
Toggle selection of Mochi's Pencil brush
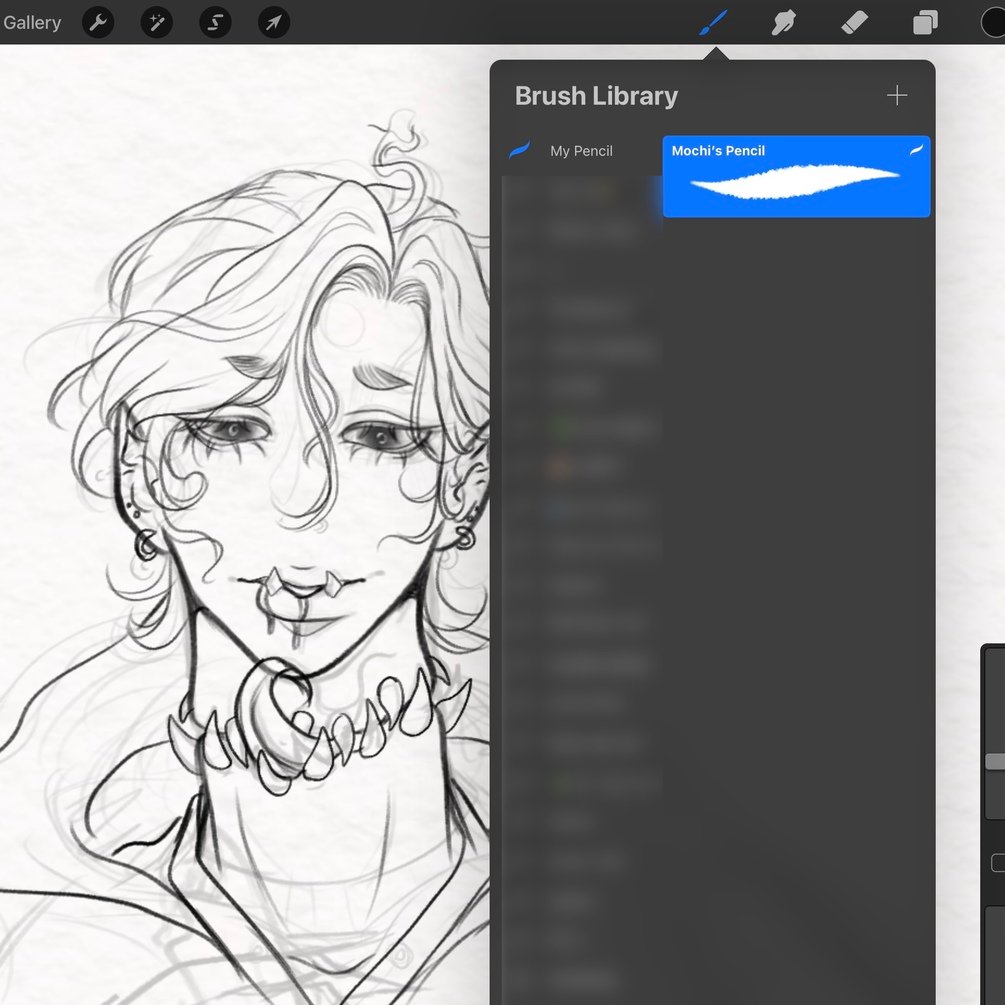796,176
